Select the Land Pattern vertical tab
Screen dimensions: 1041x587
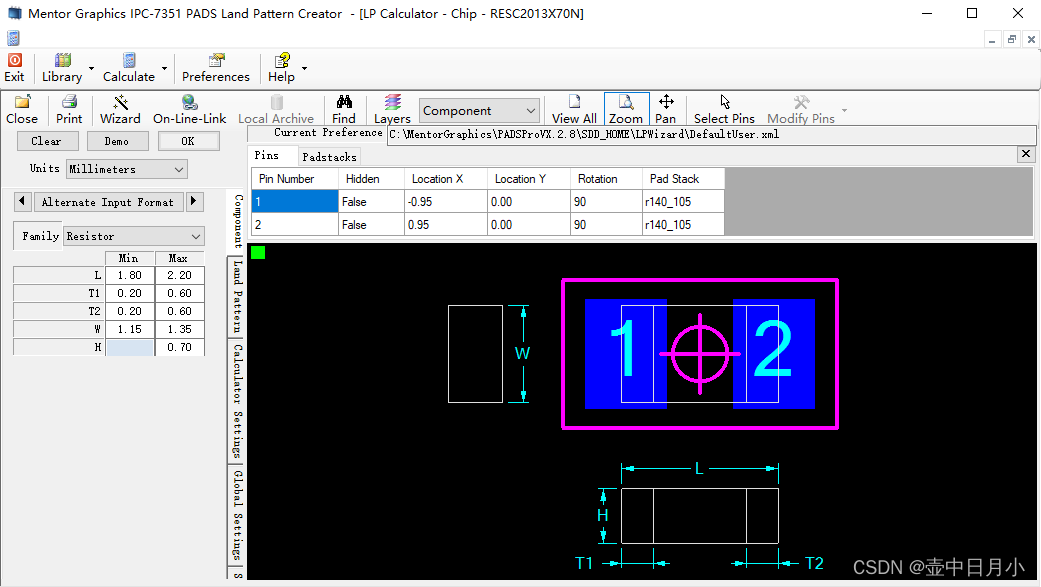[x=237, y=297]
